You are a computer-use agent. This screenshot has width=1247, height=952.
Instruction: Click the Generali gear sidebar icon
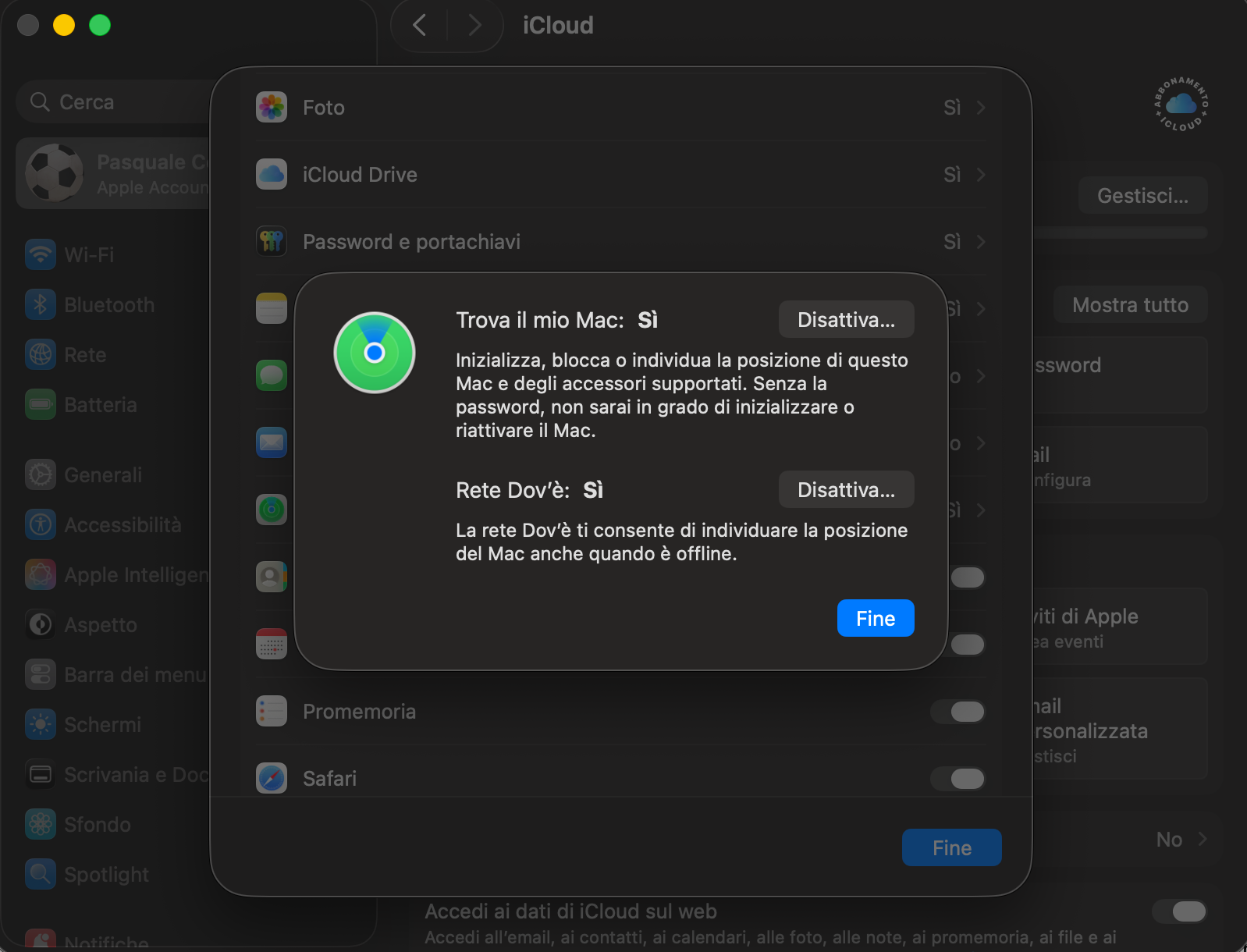[41, 474]
